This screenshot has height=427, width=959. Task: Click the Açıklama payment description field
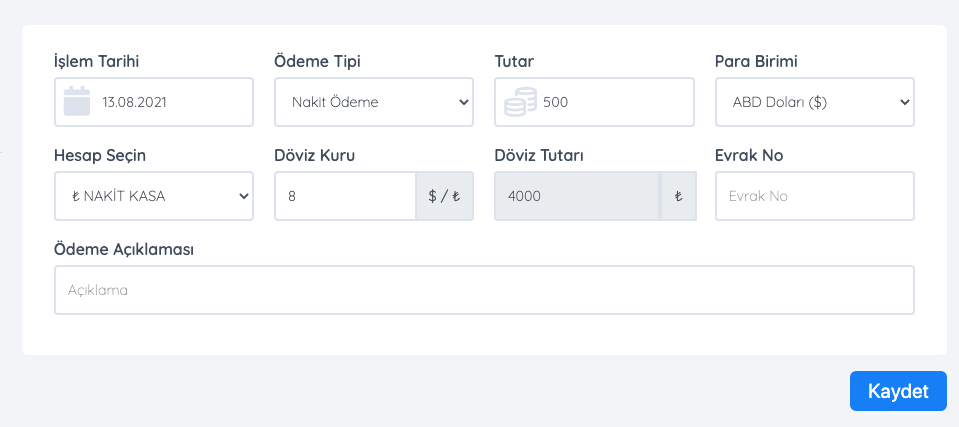(484, 290)
